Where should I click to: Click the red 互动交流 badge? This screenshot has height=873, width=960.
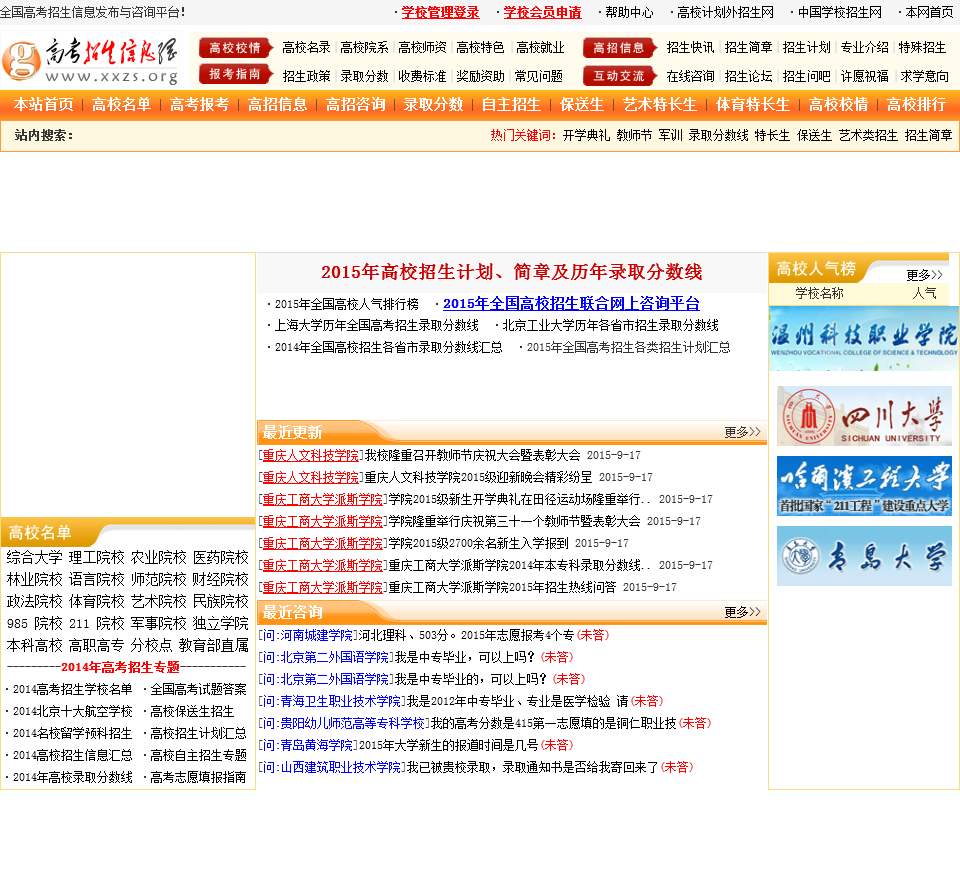point(620,75)
